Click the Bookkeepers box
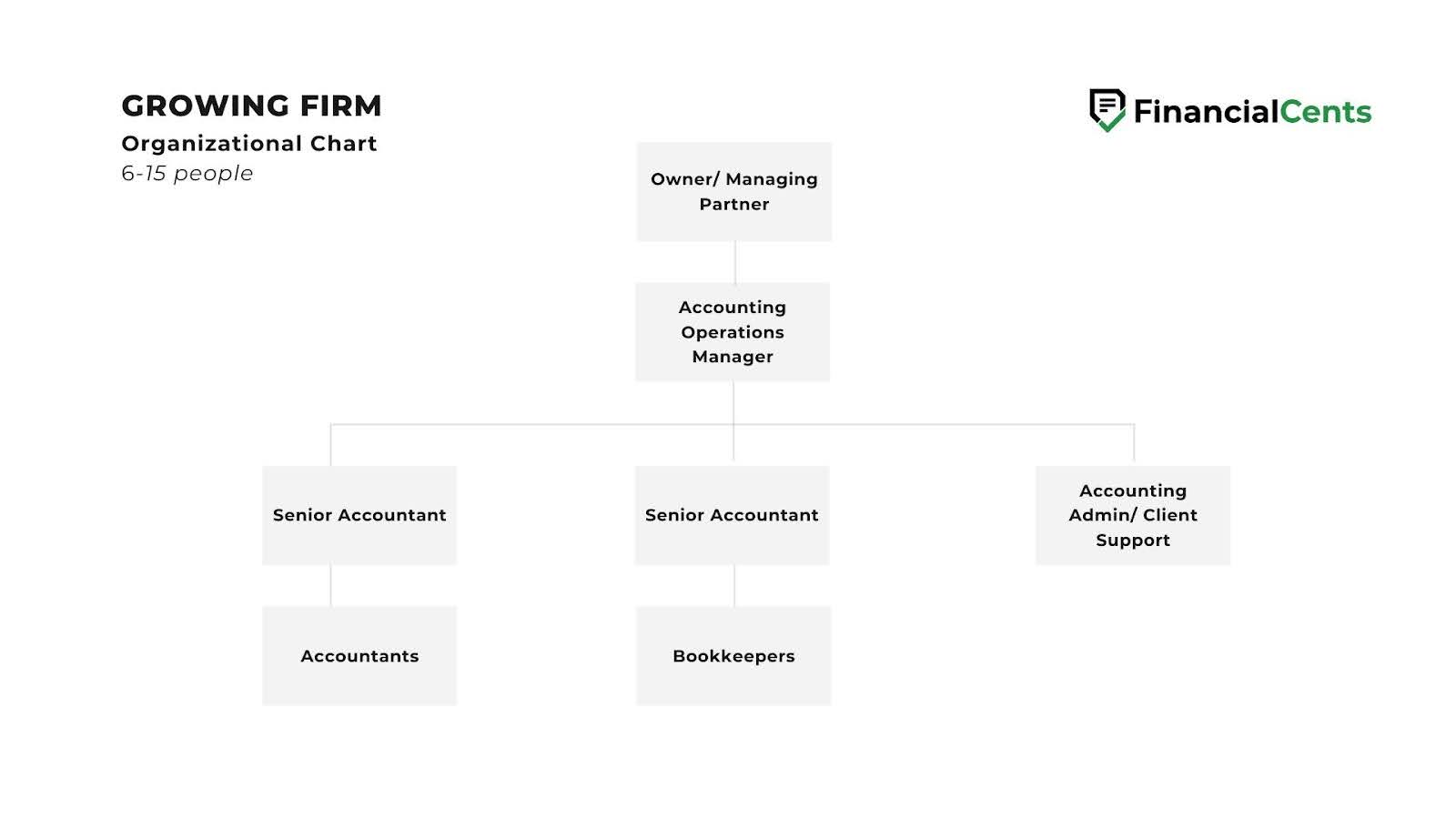The image size is (1456, 819). [x=733, y=656]
